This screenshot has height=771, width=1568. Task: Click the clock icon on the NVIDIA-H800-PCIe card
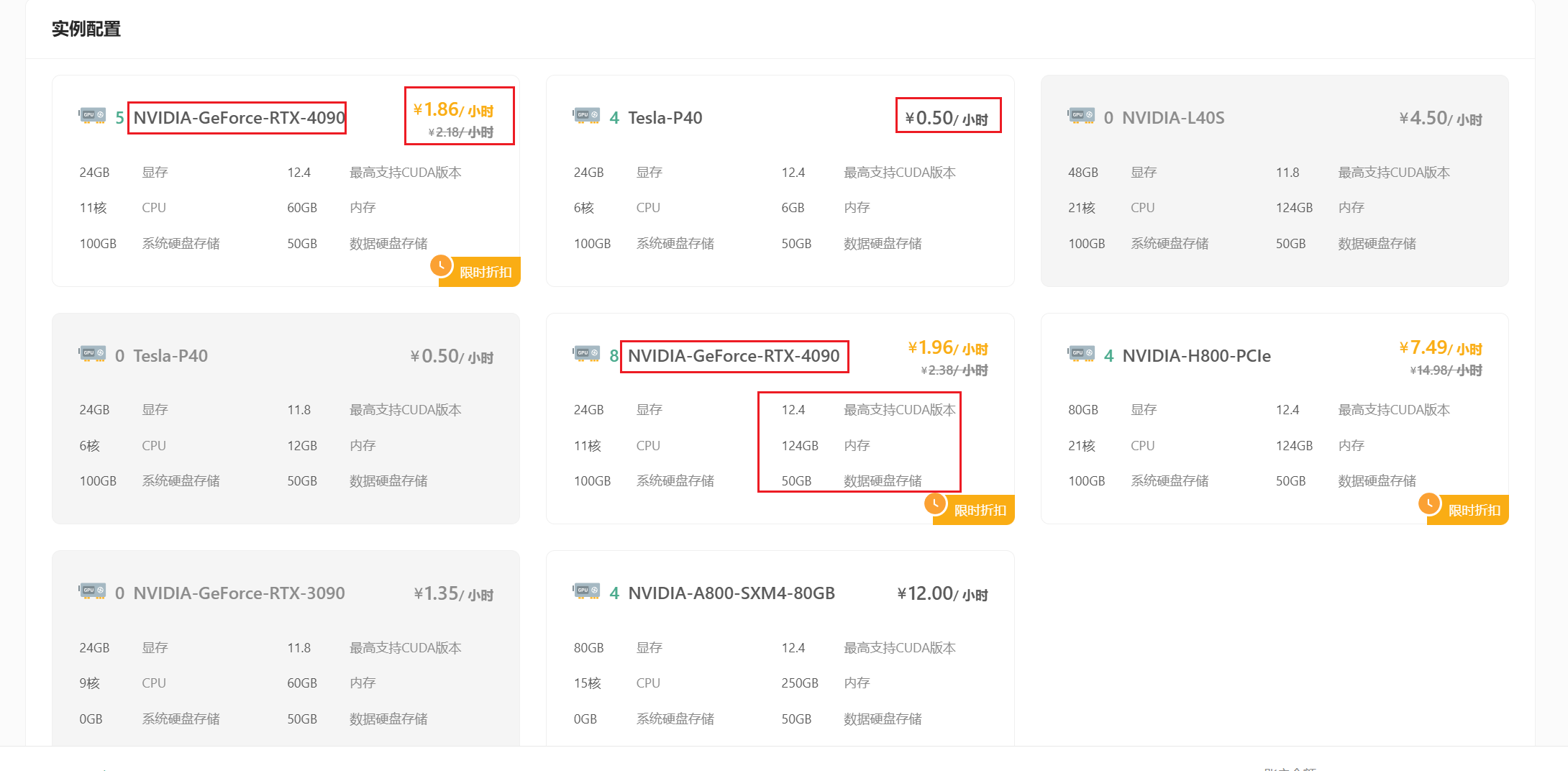(x=1429, y=503)
